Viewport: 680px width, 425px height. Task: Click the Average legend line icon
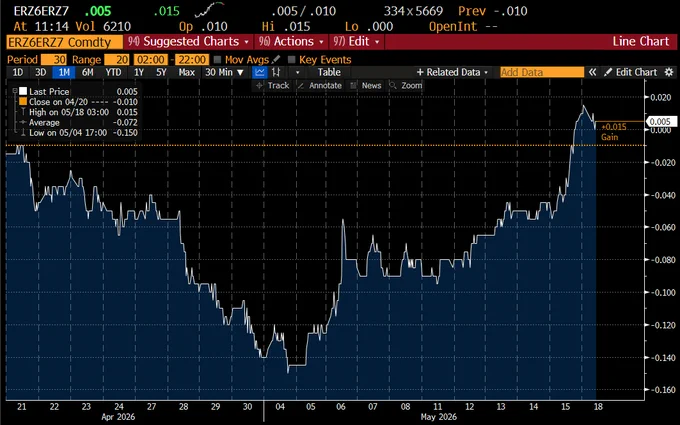point(23,122)
